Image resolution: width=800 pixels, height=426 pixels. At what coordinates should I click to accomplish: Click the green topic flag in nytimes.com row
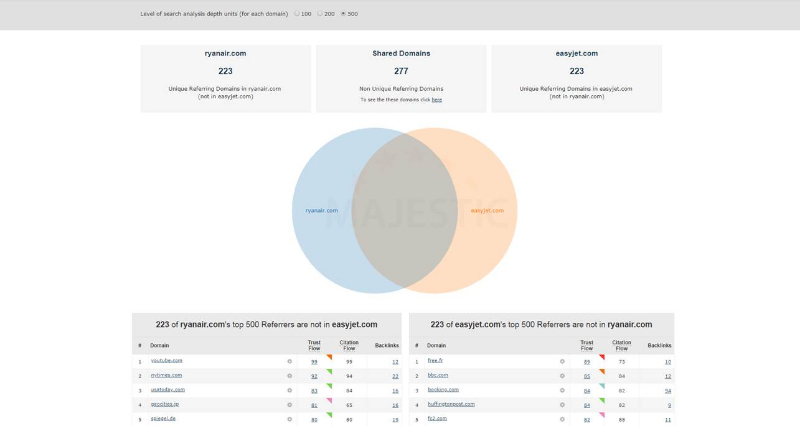tap(330, 371)
